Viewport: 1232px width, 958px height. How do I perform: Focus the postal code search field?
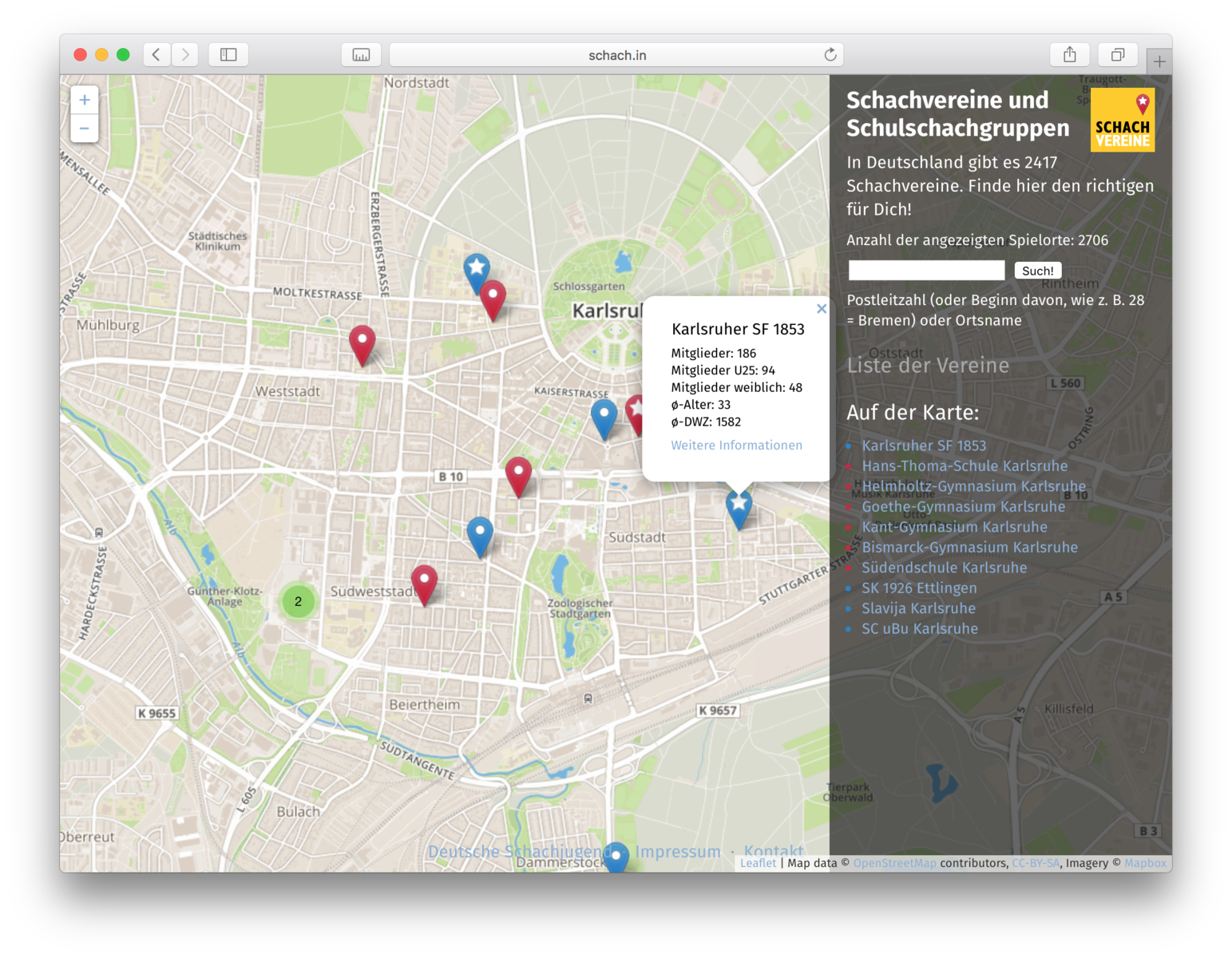pos(926,271)
